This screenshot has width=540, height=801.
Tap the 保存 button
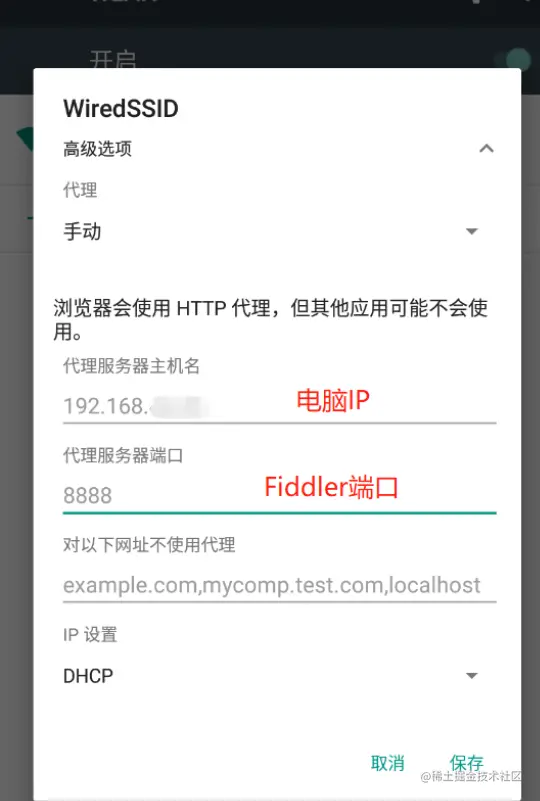tap(466, 762)
